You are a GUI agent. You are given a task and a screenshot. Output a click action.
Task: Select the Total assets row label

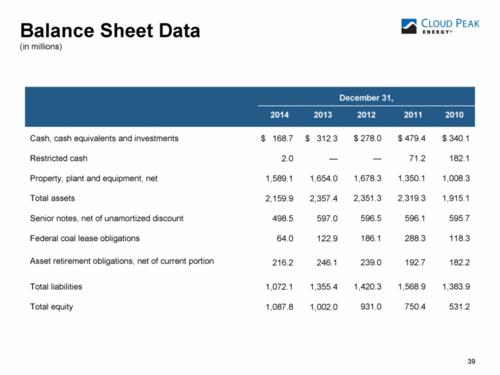pos(52,198)
